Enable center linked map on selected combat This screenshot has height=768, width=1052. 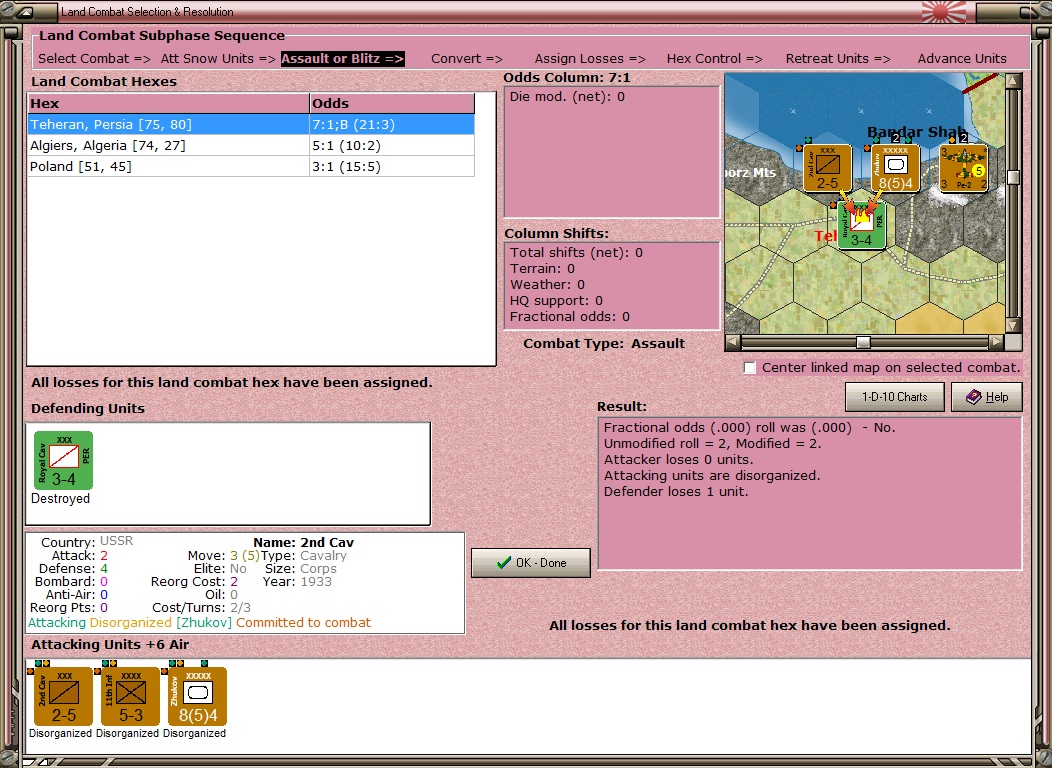pyautogui.click(x=750, y=368)
